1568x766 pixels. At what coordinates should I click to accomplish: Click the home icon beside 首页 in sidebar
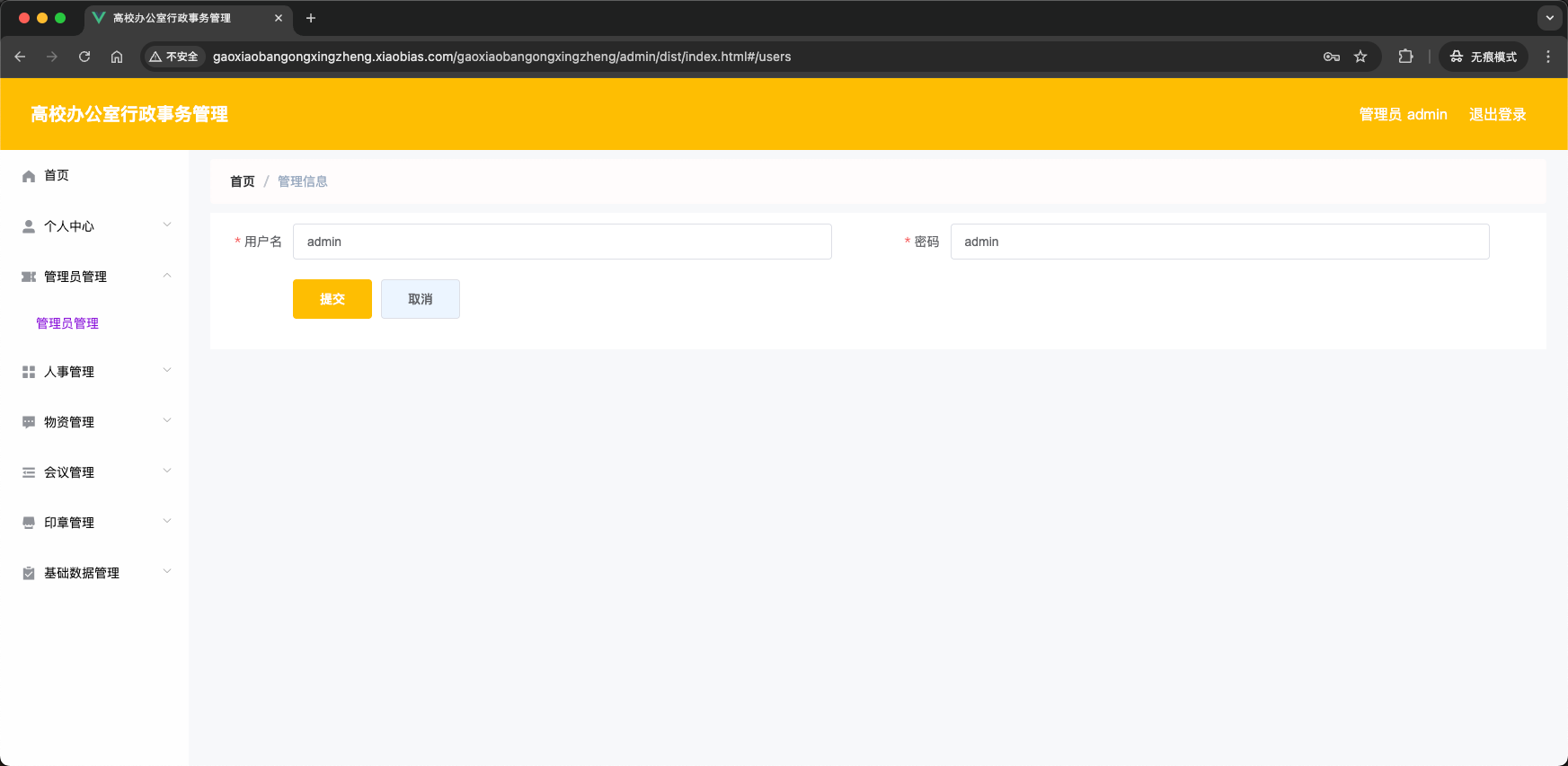(x=29, y=176)
